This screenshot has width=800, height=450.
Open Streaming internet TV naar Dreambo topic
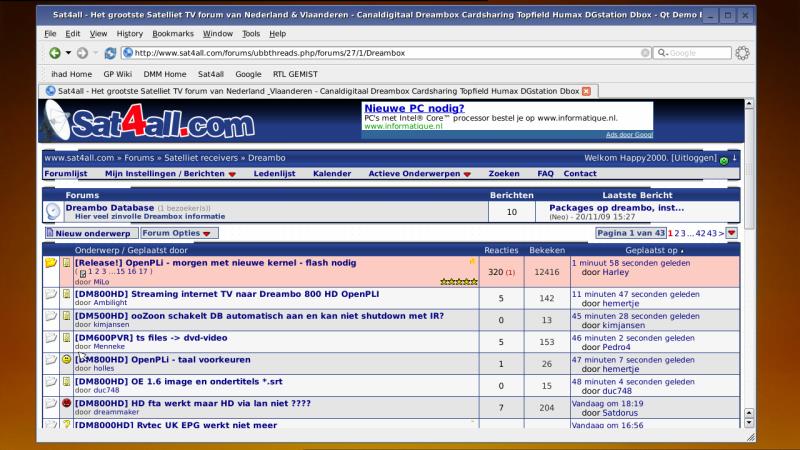(227, 294)
